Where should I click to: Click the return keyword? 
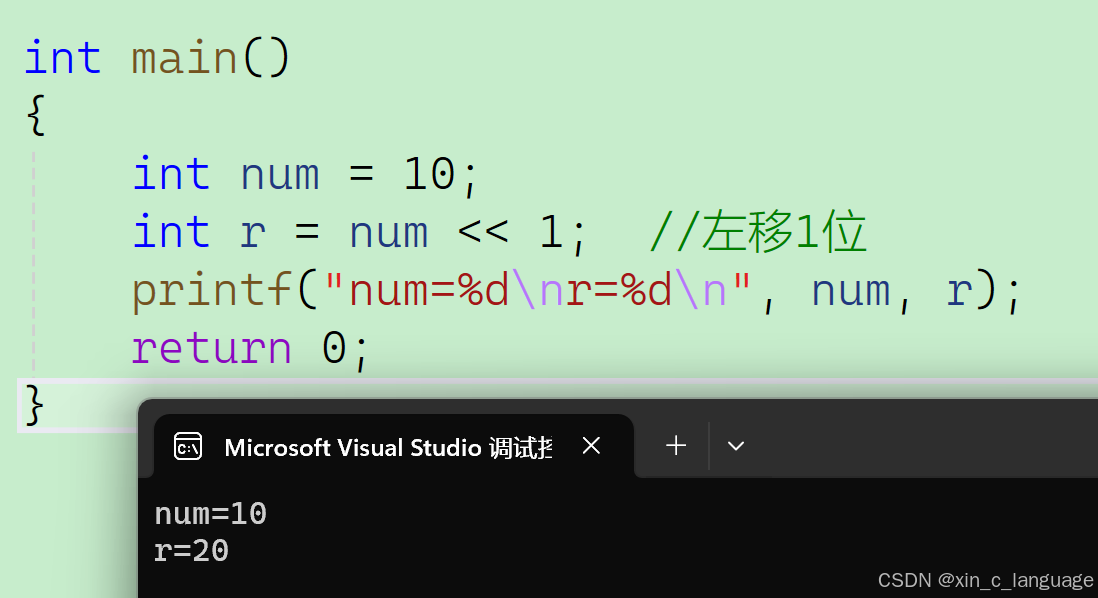(211, 348)
